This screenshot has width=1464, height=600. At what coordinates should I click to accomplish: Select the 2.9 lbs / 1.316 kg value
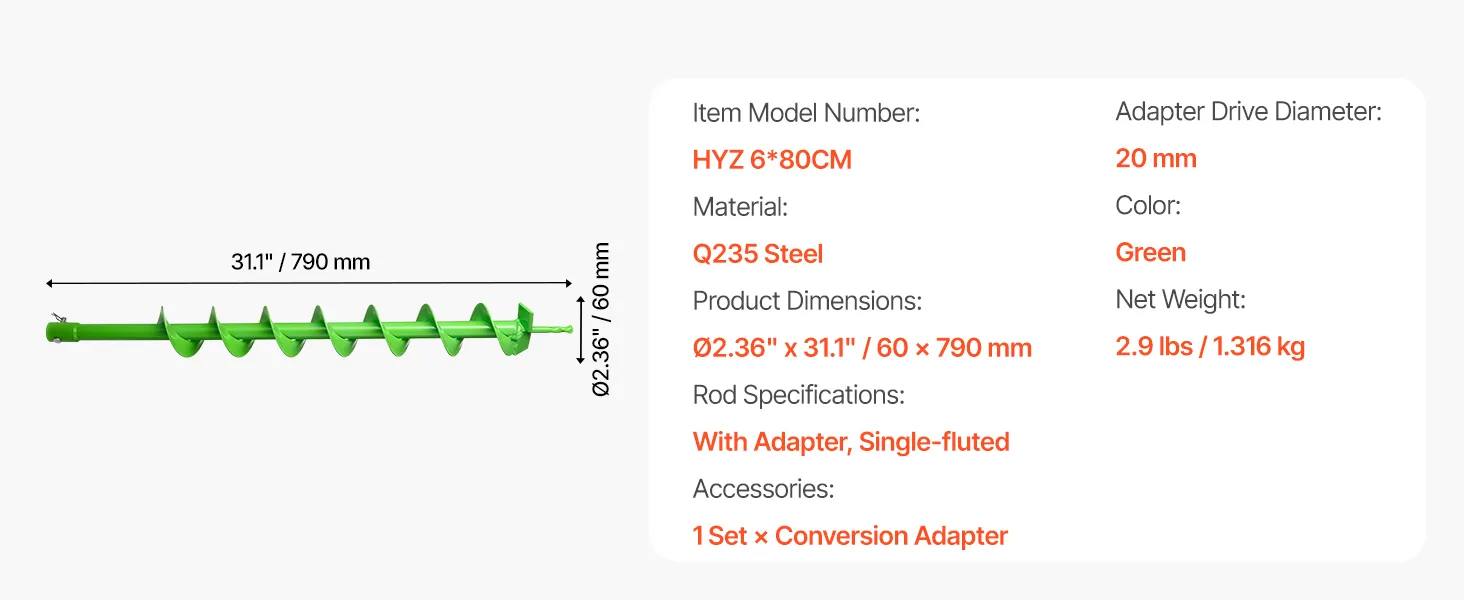click(1210, 347)
